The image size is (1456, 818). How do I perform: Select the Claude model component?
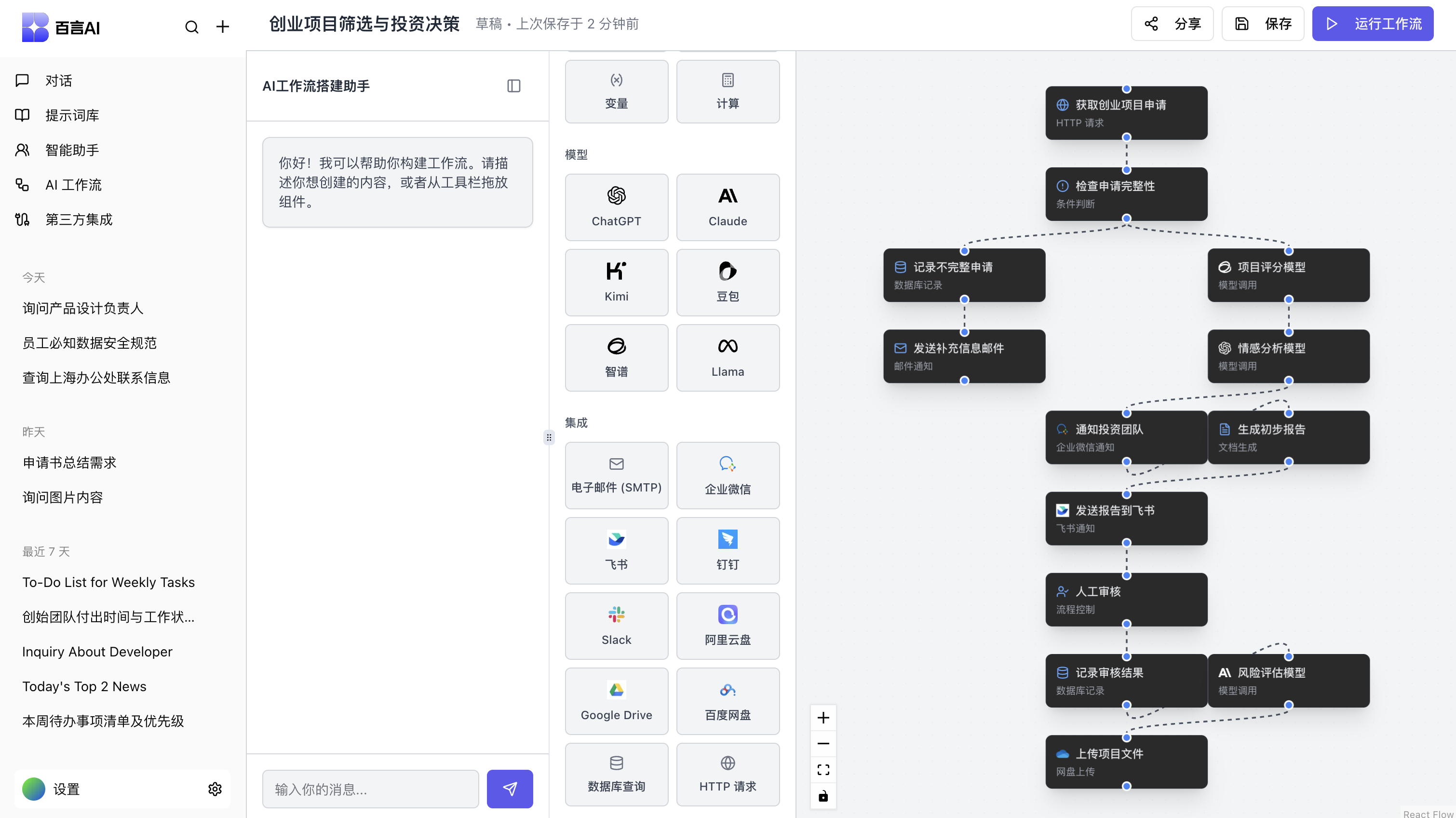[728, 207]
